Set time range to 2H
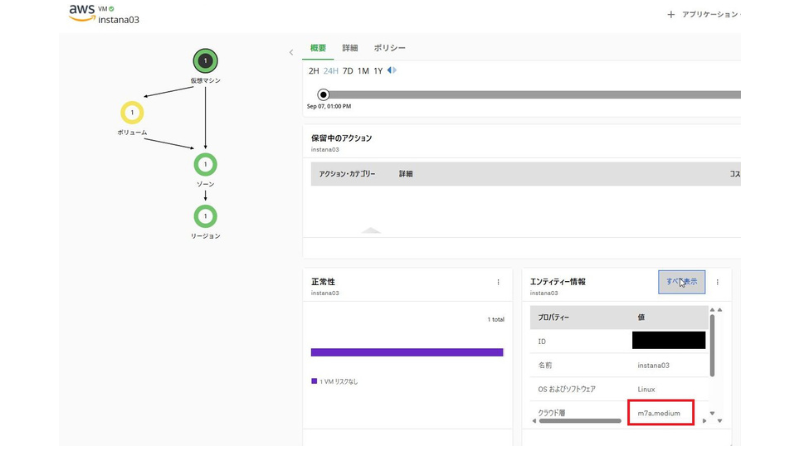The image size is (800, 450). coord(314,71)
